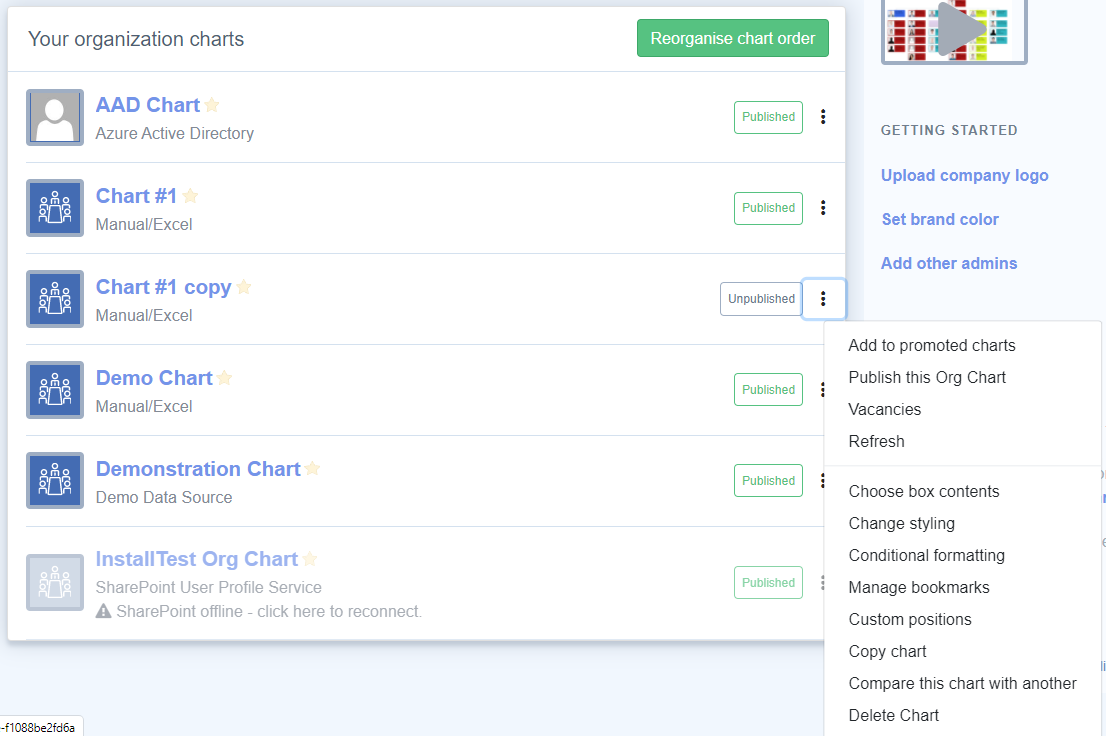Click the Demo Chart org icon
Image resolution: width=1106 pixels, height=736 pixels.
[55, 390]
